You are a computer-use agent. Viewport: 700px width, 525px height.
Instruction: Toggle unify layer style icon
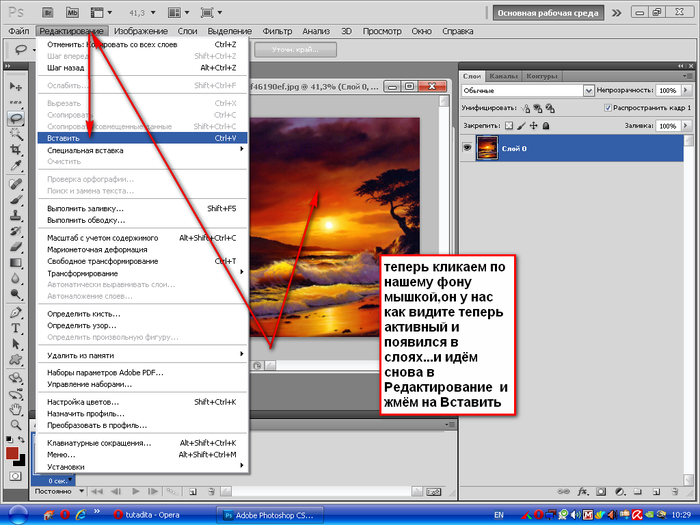[550, 108]
